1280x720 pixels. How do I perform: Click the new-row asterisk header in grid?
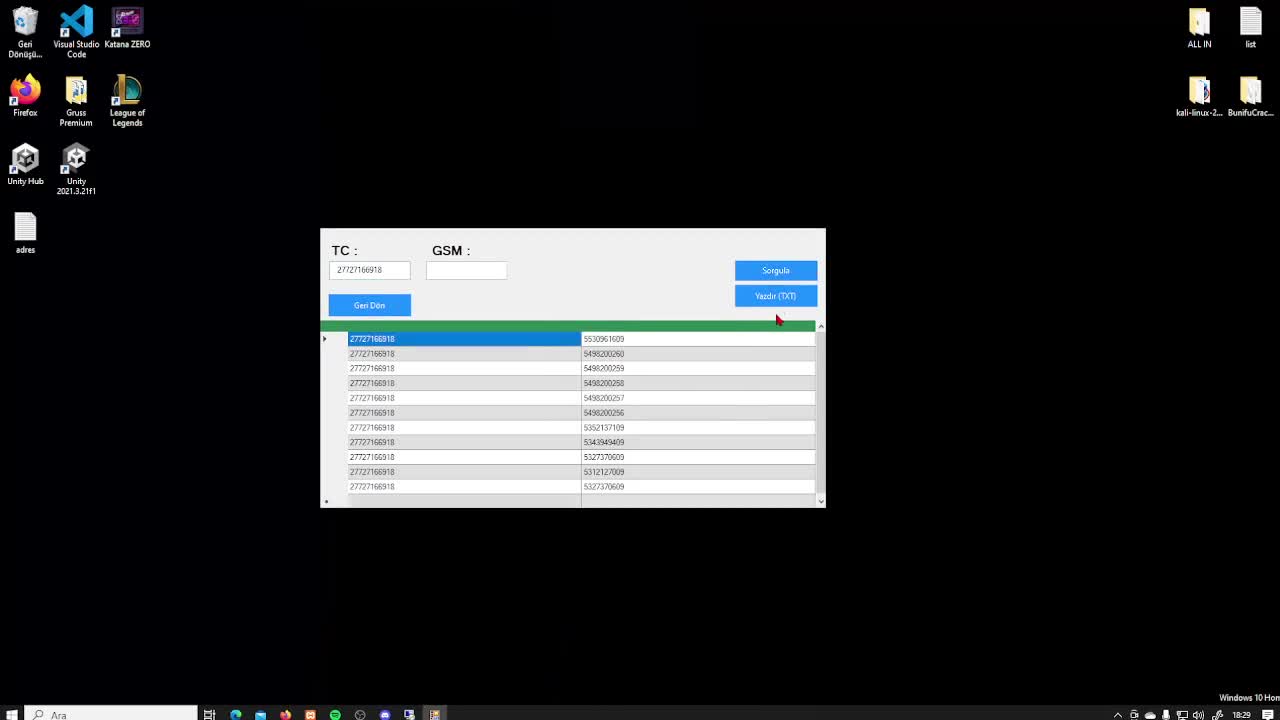(x=334, y=501)
